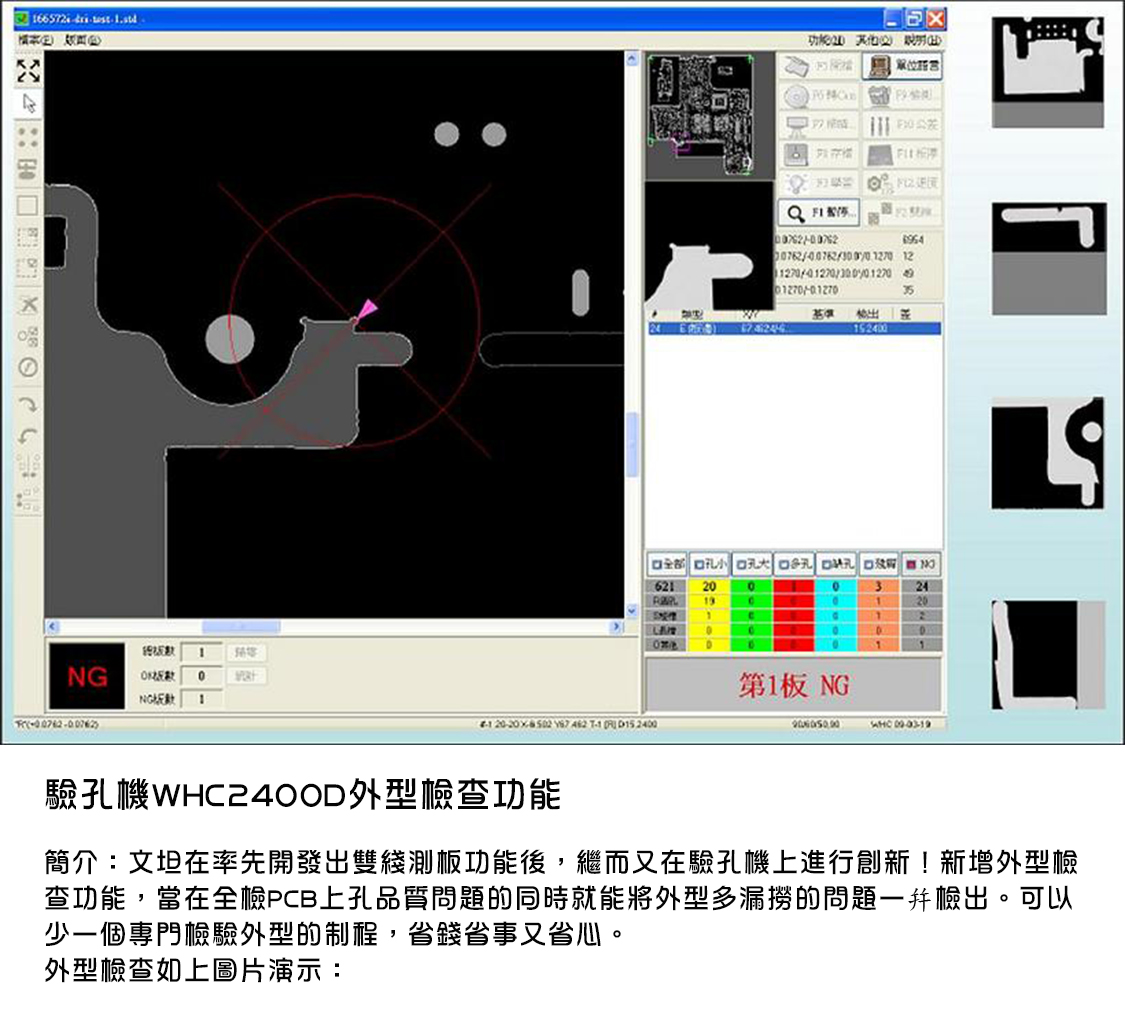Click the yellow cell showing 20
Viewport: 1125px width, 1009px height.
[x=709, y=586]
